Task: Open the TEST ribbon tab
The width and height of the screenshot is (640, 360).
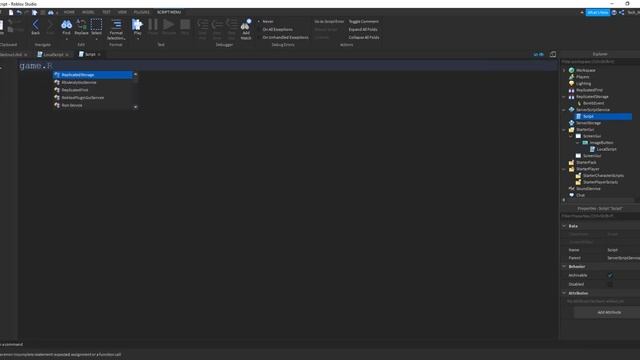Action: click(x=106, y=12)
